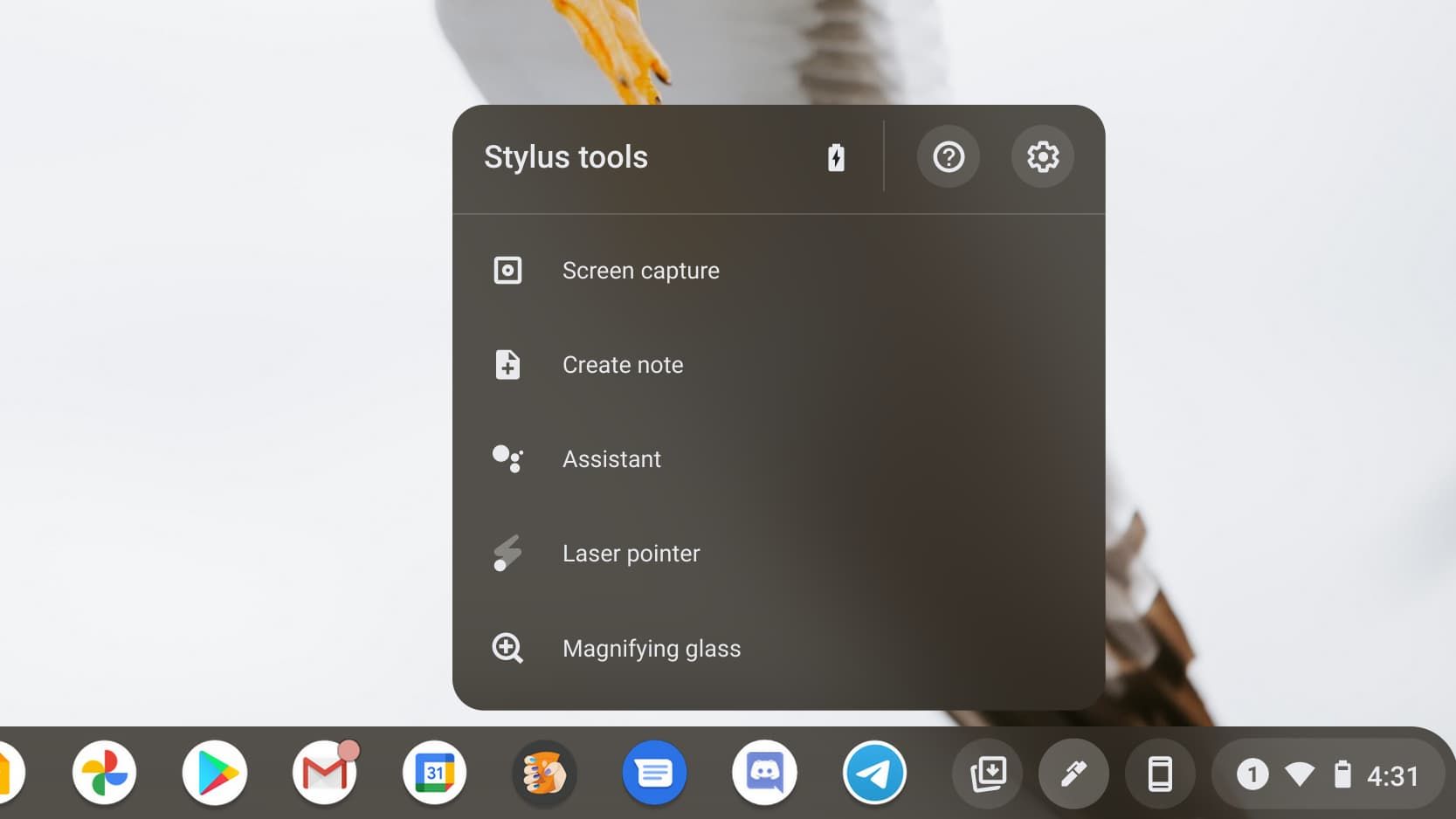Open Discord from the shelf
This screenshot has width=1456, height=819.
point(764,773)
